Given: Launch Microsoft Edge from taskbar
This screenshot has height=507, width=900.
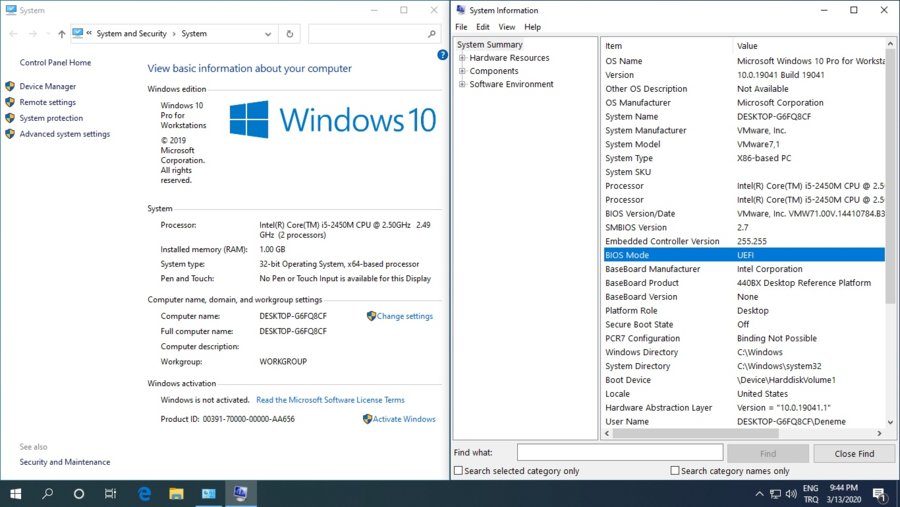Looking at the screenshot, I should [x=144, y=493].
